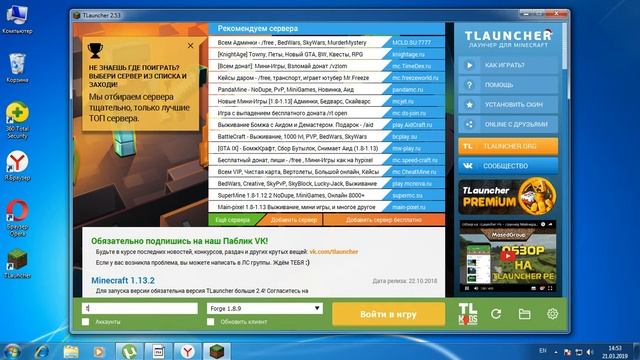The image size is (640, 360).
Task: Open the game folder icon
Action: [x=524, y=314]
